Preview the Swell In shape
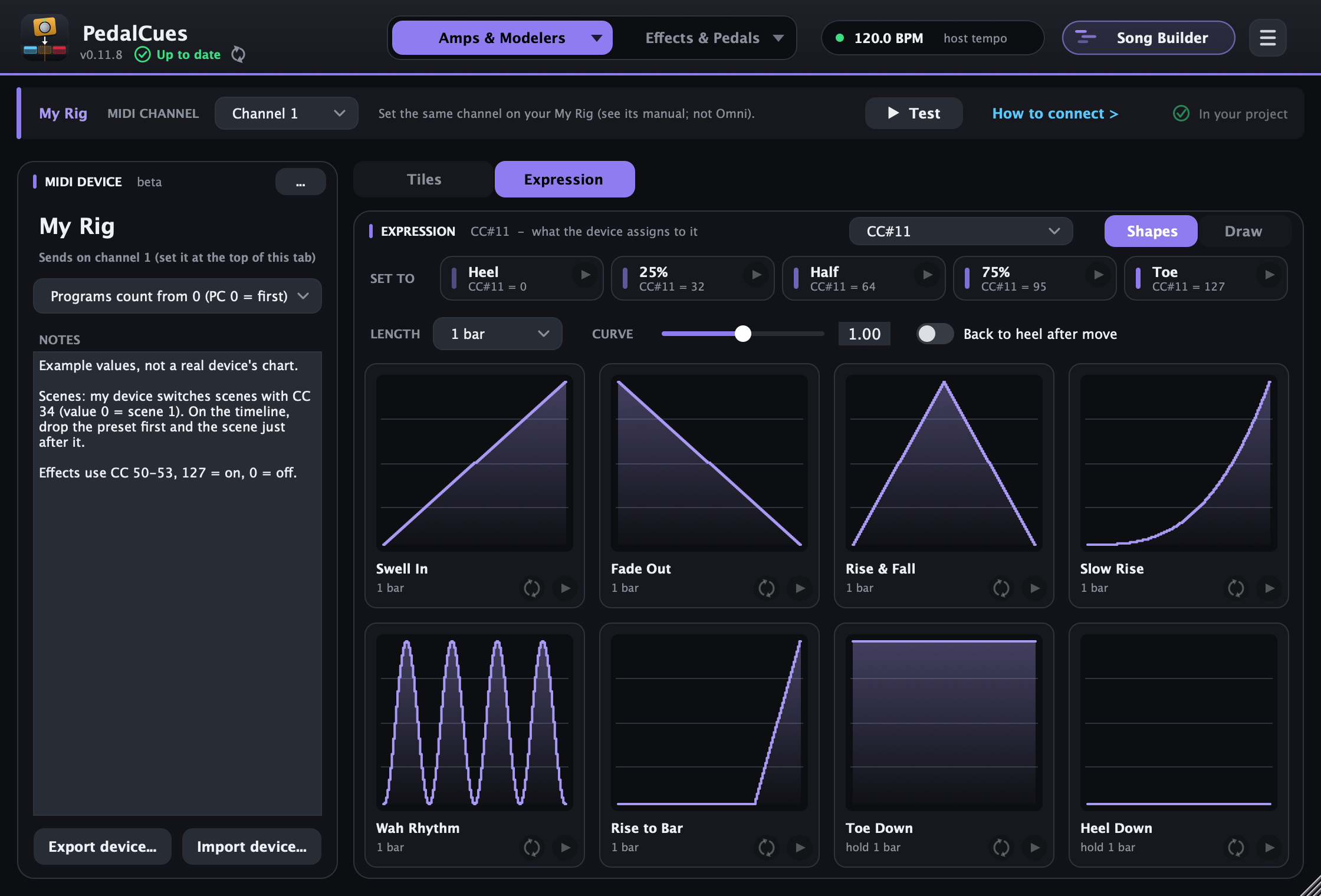Viewport: 1321px width, 896px height. (566, 588)
